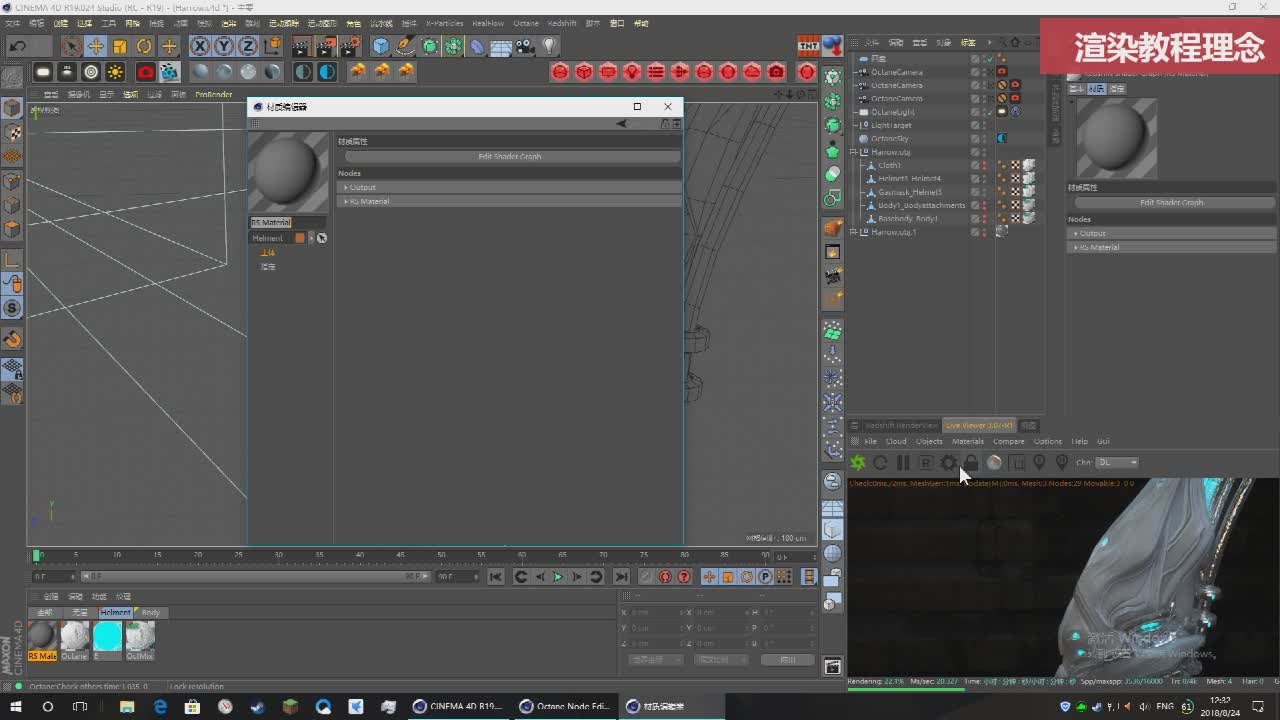Select the cyan E material thumbnail

click(107, 636)
